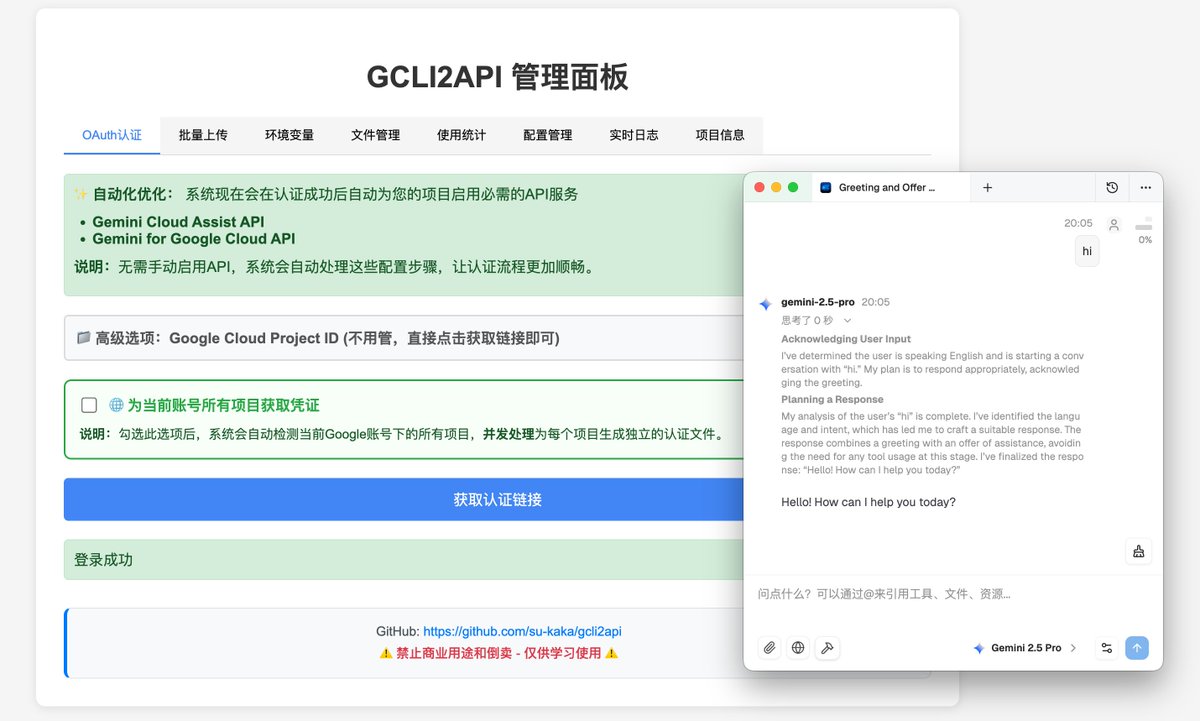
Task: Click Gemini for Google Cloud API list item
Action: coord(193,239)
